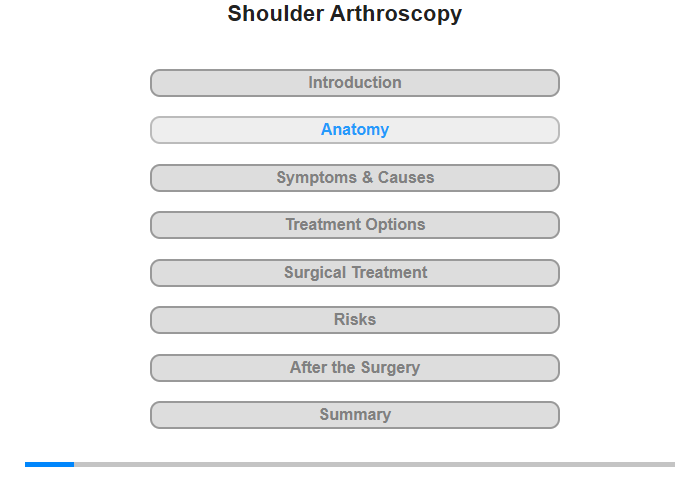Select the Introduction menu entry

coord(354,83)
